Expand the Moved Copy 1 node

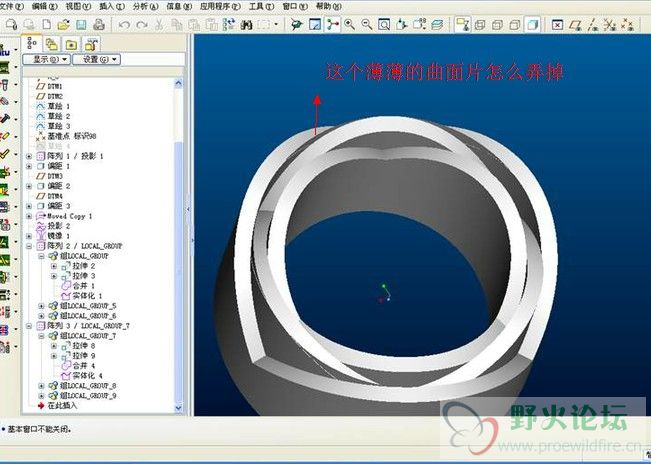click(29, 216)
